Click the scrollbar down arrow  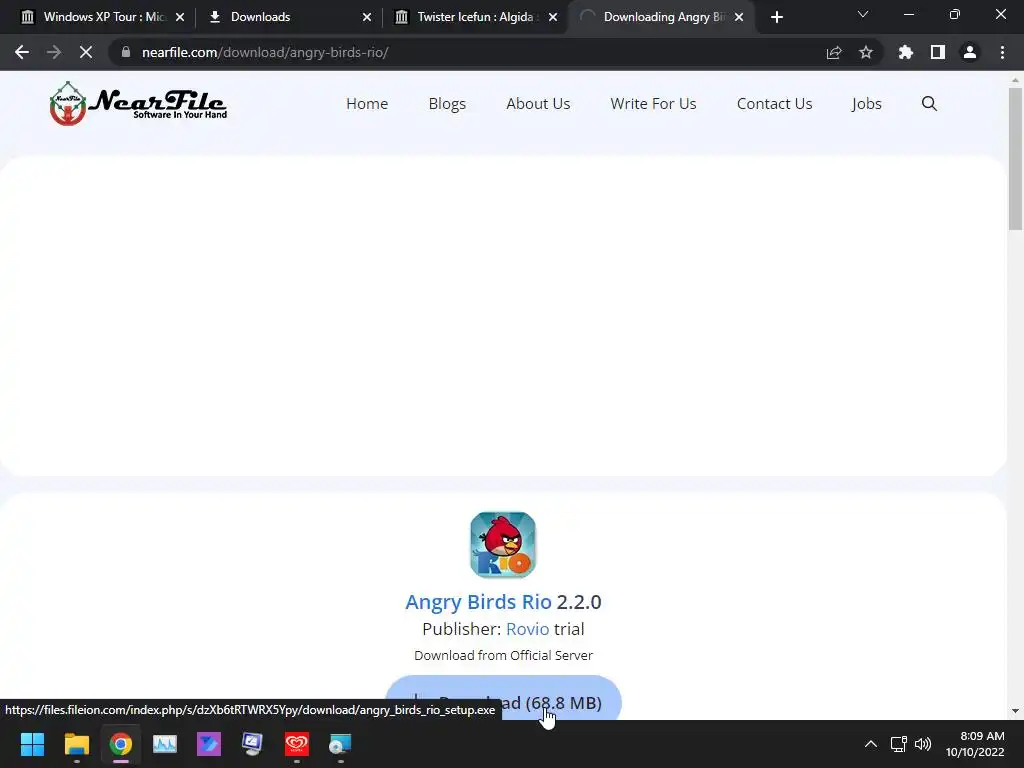tap(1015, 711)
